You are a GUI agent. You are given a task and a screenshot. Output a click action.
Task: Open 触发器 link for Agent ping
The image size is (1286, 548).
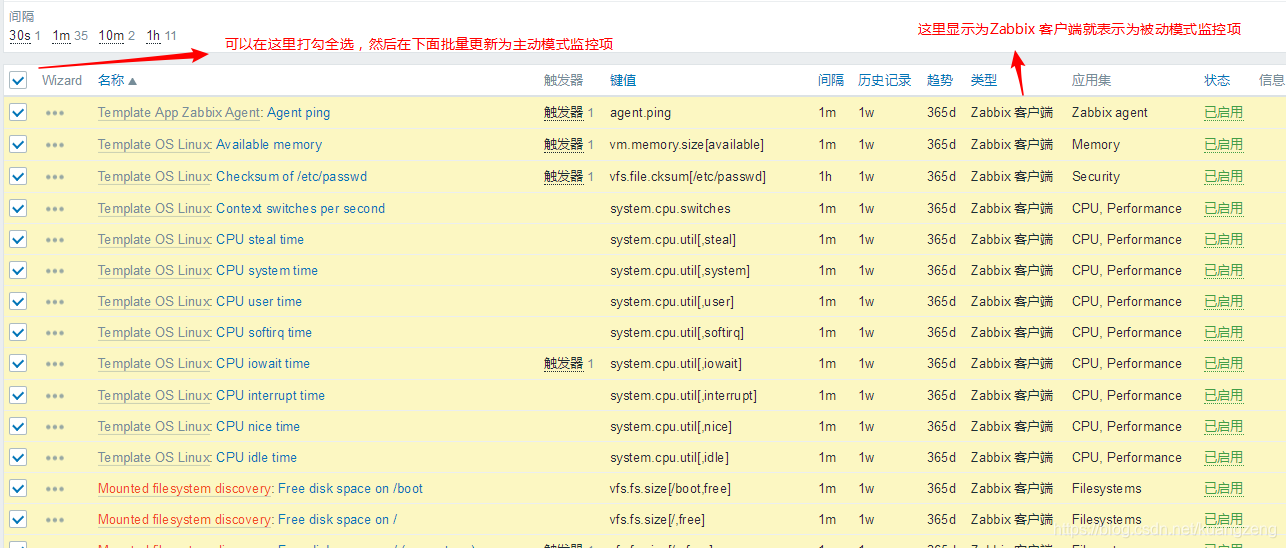click(563, 113)
